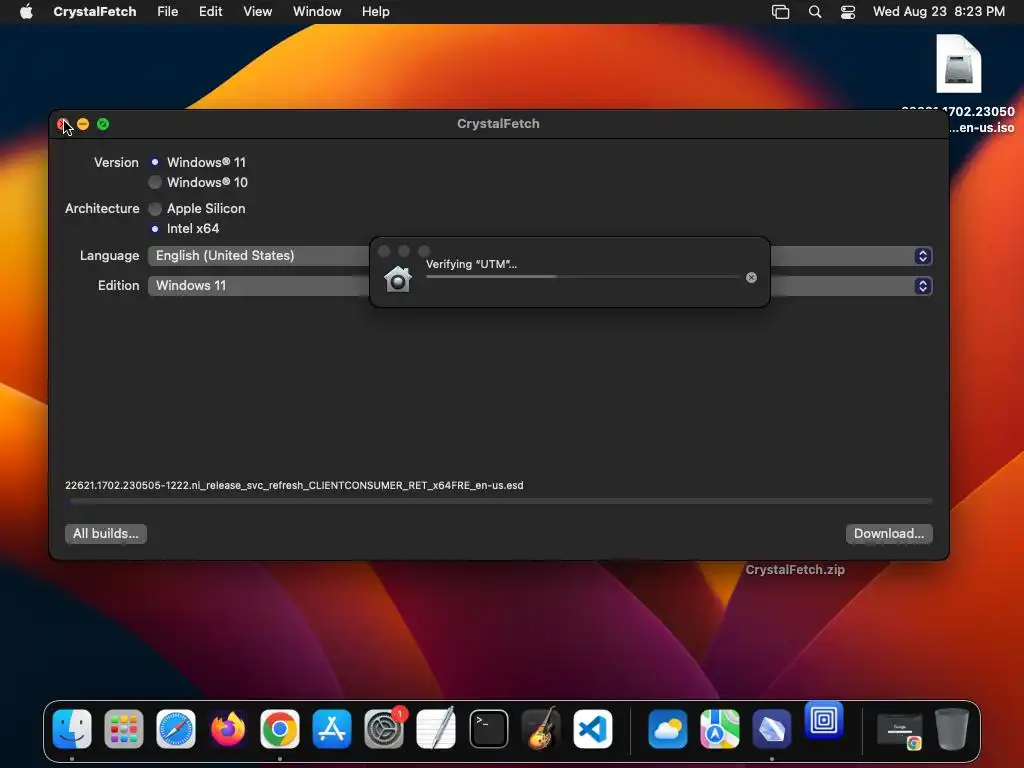The height and width of the screenshot is (768, 1024).
Task: Click the date and time in menu bar
Action: pyautogui.click(x=938, y=12)
